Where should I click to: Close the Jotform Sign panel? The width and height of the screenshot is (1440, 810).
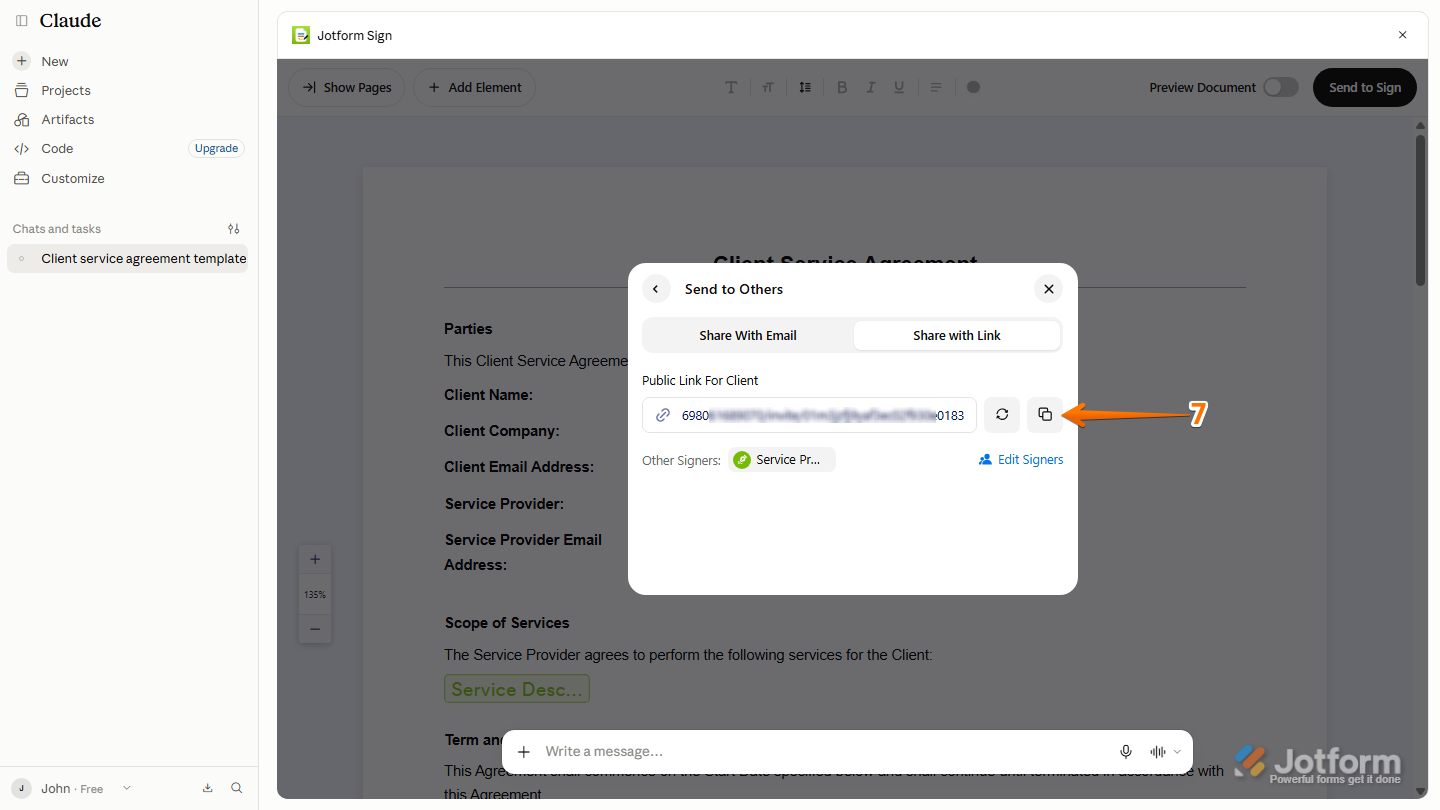1402,35
